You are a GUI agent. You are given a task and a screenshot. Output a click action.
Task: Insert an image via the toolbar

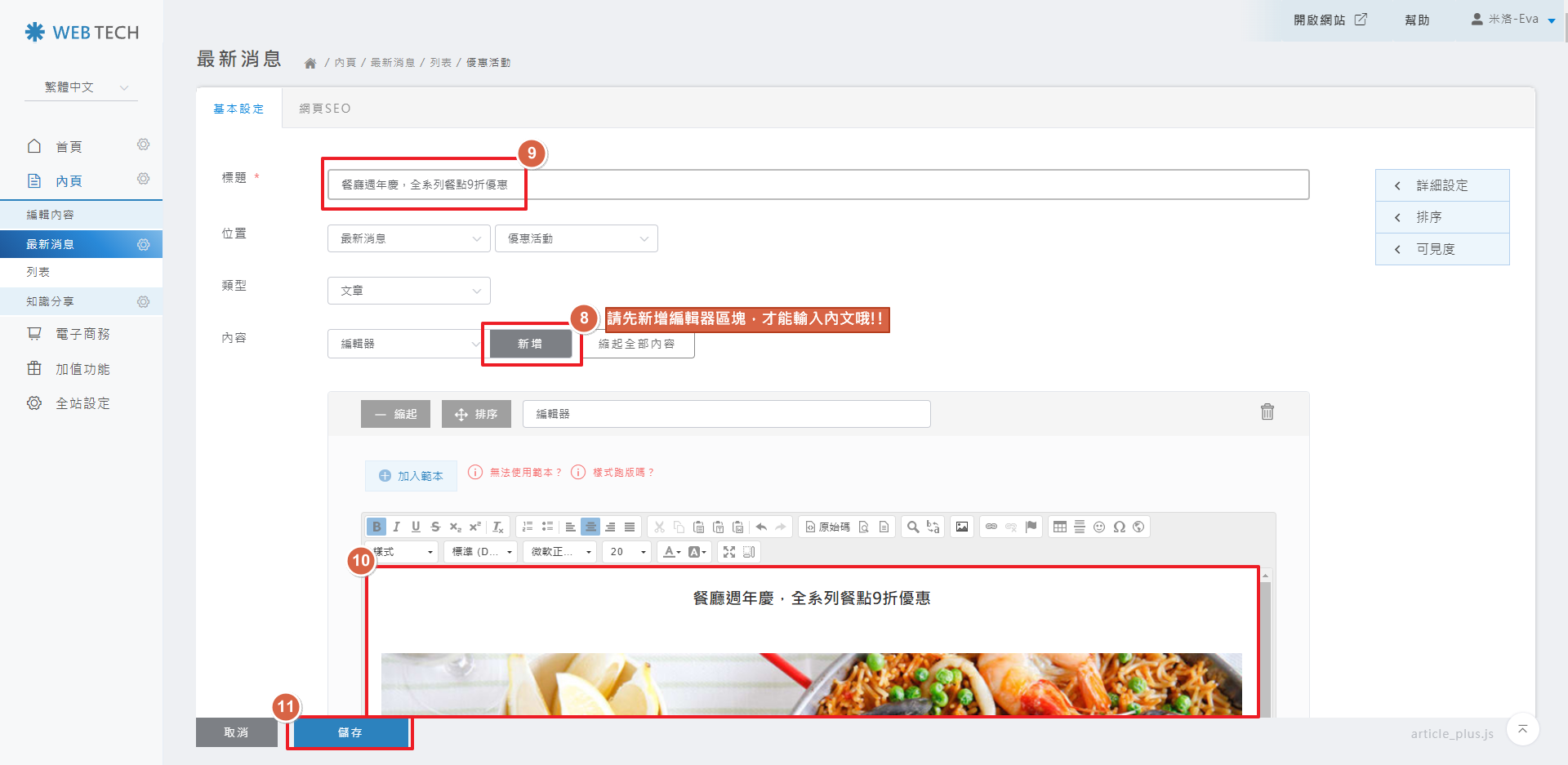962,527
